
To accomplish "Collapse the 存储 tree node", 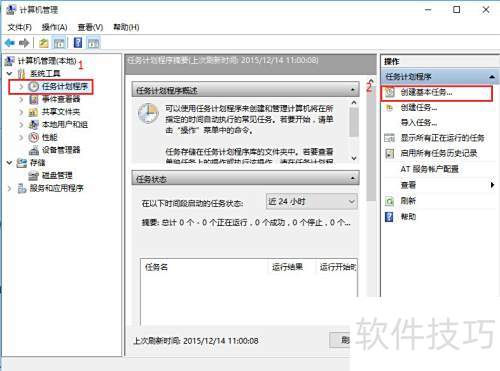I will (10, 163).
